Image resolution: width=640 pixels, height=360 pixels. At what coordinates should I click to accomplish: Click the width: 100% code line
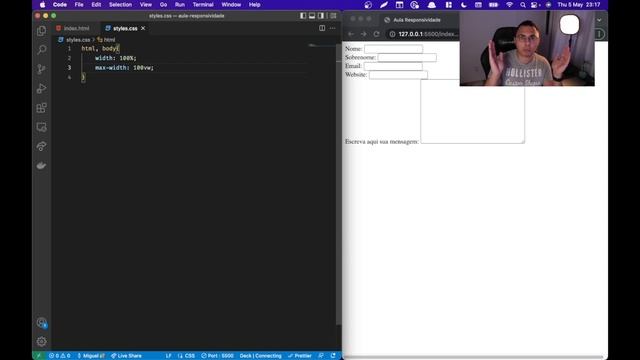(116, 58)
